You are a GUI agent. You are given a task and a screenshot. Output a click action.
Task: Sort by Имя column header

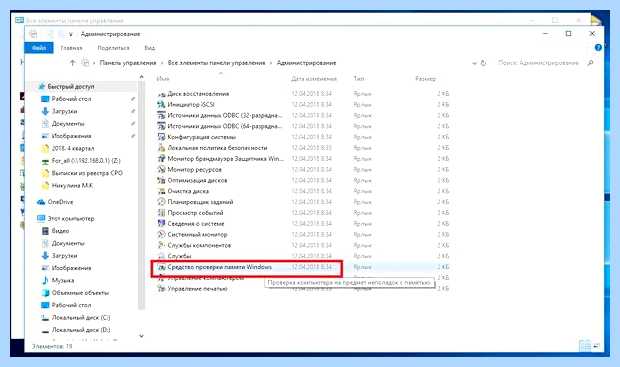point(163,79)
